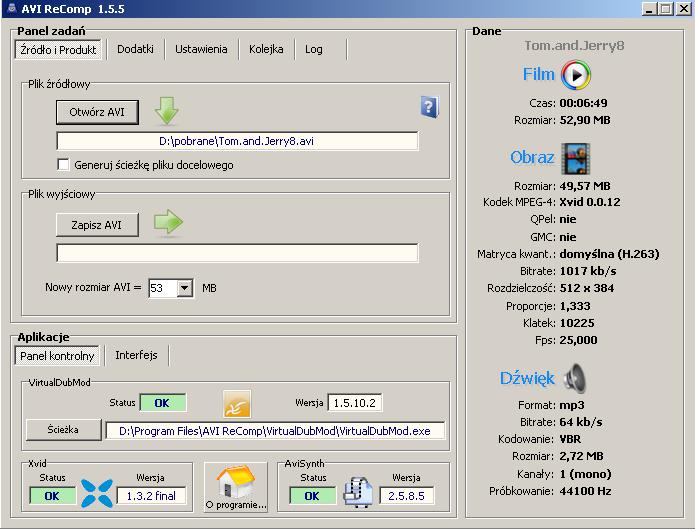The width and height of the screenshot is (695, 529).
Task: Click the frame count value 10225
Action: 577,323
